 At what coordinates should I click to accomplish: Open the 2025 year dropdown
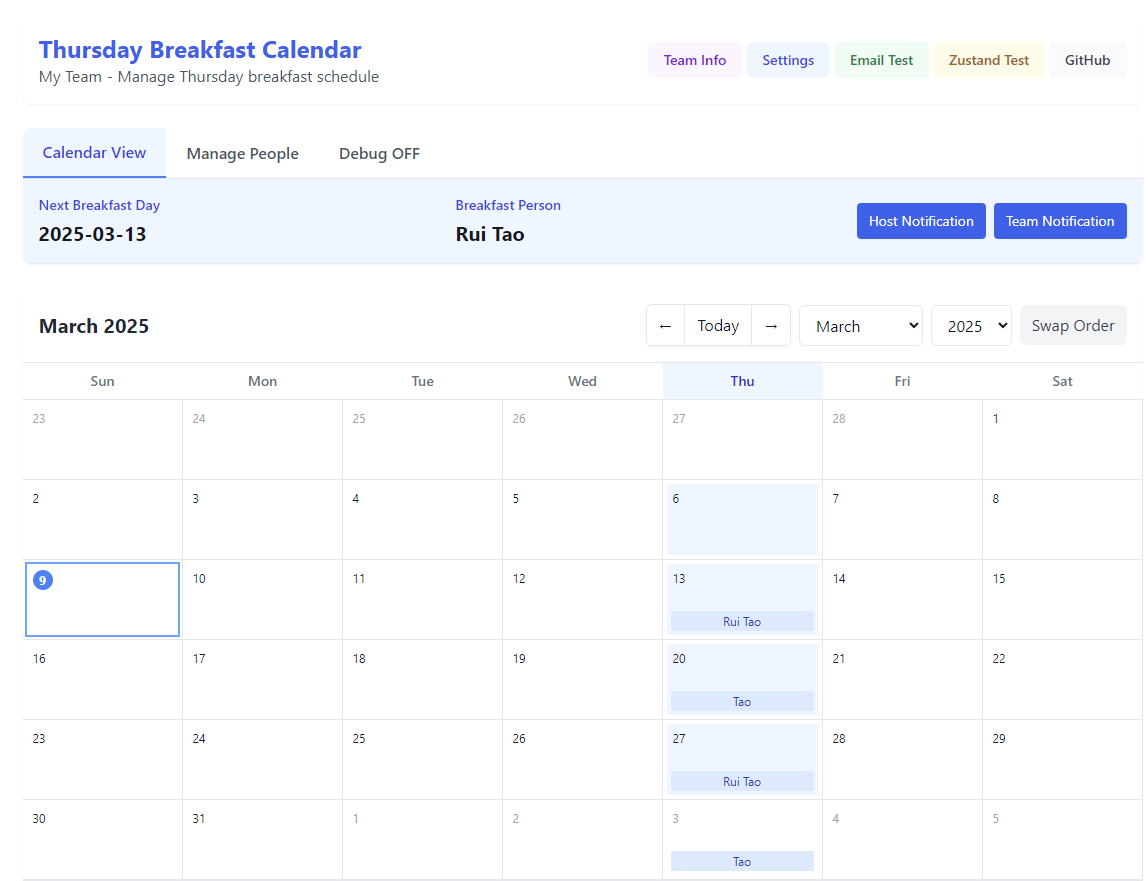(970, 326)
